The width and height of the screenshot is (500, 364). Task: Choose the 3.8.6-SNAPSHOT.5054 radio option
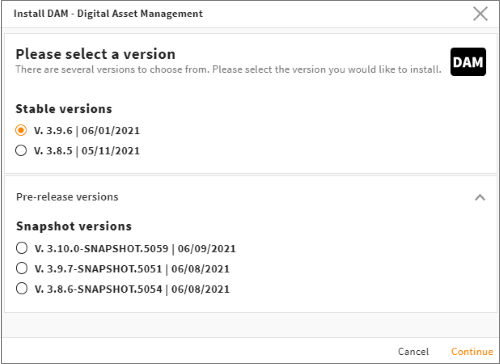22,289
